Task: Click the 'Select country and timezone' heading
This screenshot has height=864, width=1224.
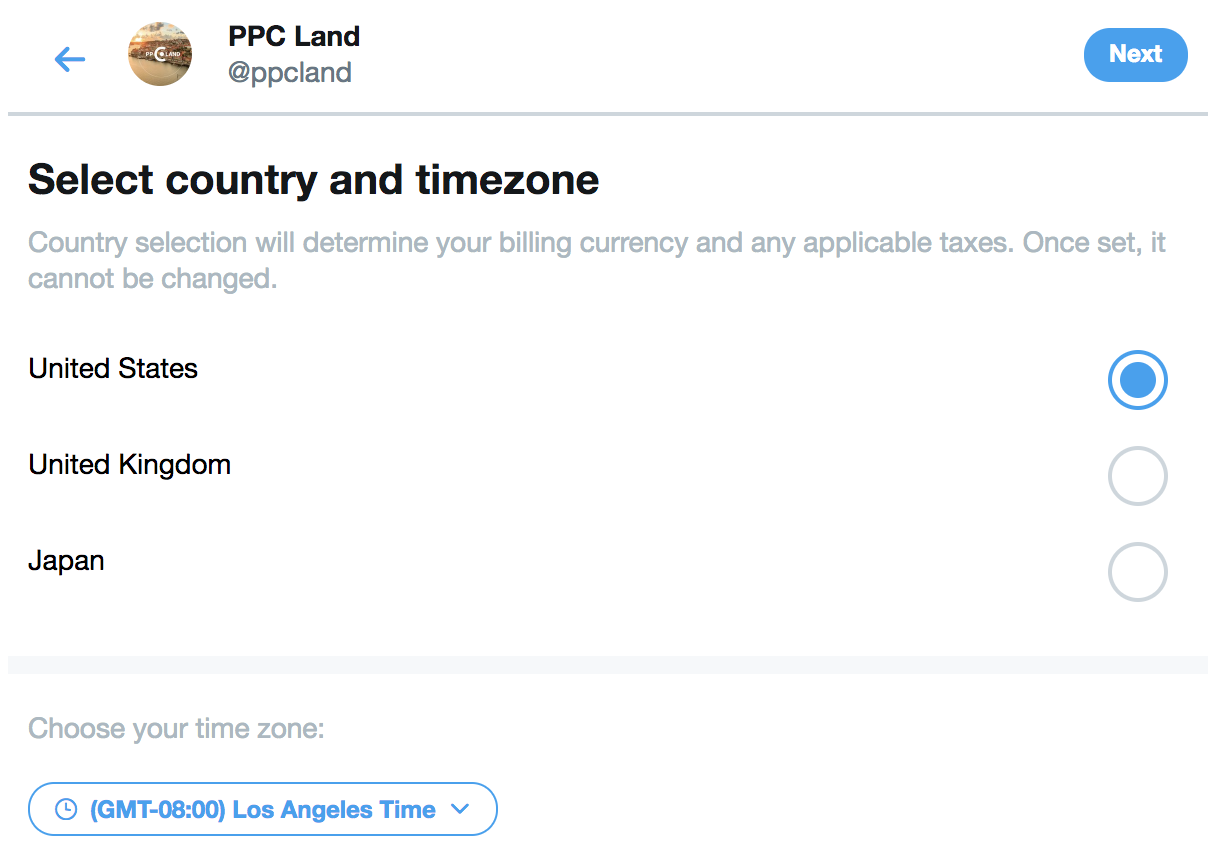Action: pyautogui.click(x=313, y=180)
